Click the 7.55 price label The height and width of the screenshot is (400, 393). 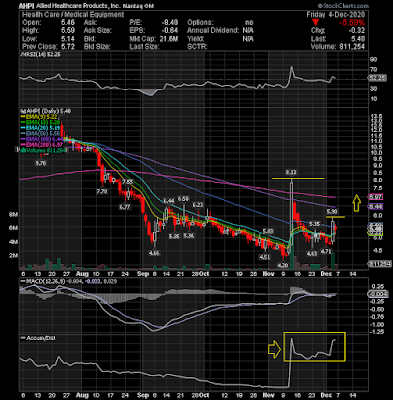127,182
